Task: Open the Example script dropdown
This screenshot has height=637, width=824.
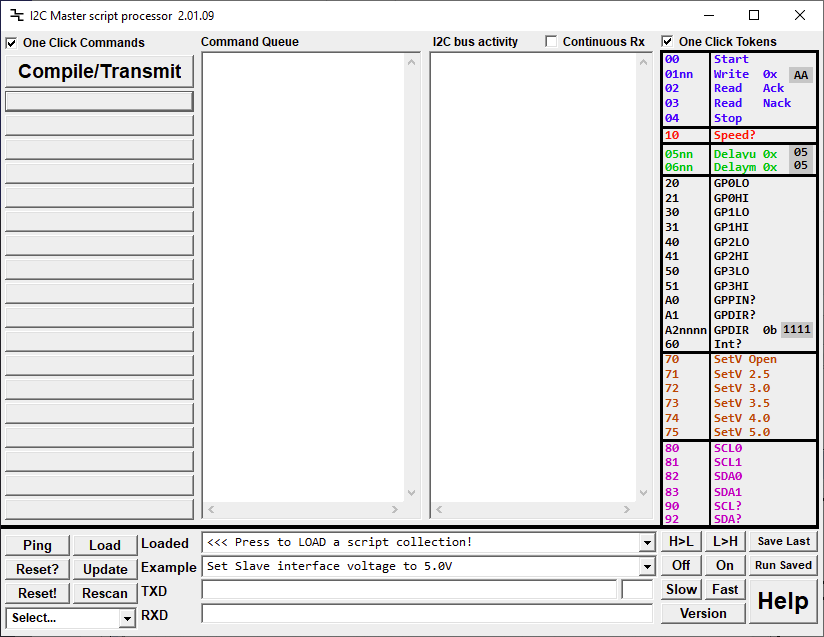Action: pyautogui.click(x=647, y=567)
